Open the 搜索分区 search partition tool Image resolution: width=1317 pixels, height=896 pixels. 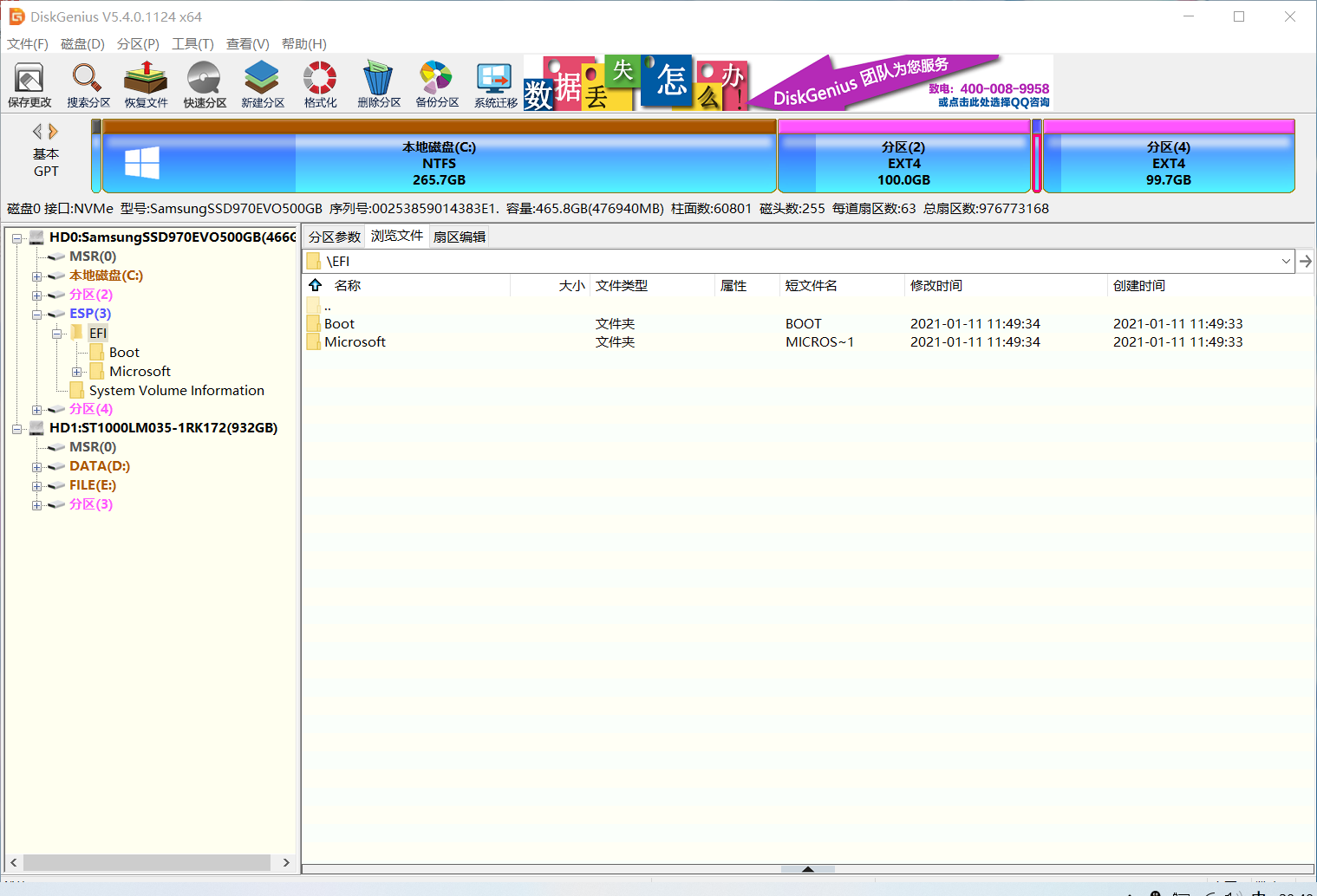[x=88, y=84]
